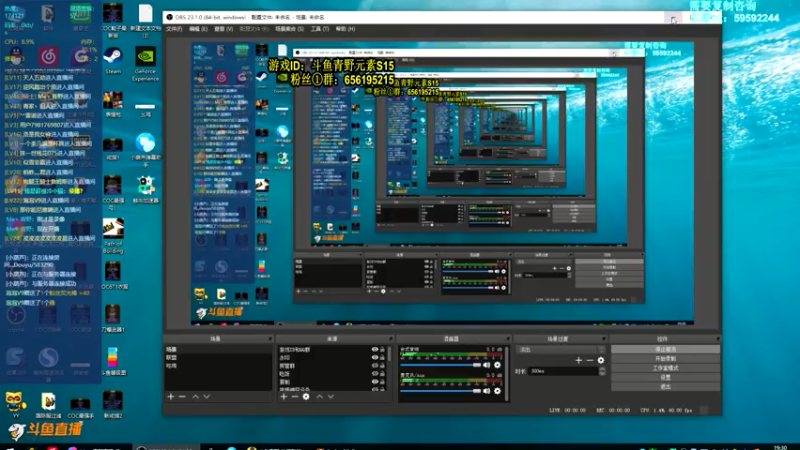Image resolution: width=800 pixels, height=450 pixels.
Task: Move scene down with the down arrow
Action: [207, 396]
